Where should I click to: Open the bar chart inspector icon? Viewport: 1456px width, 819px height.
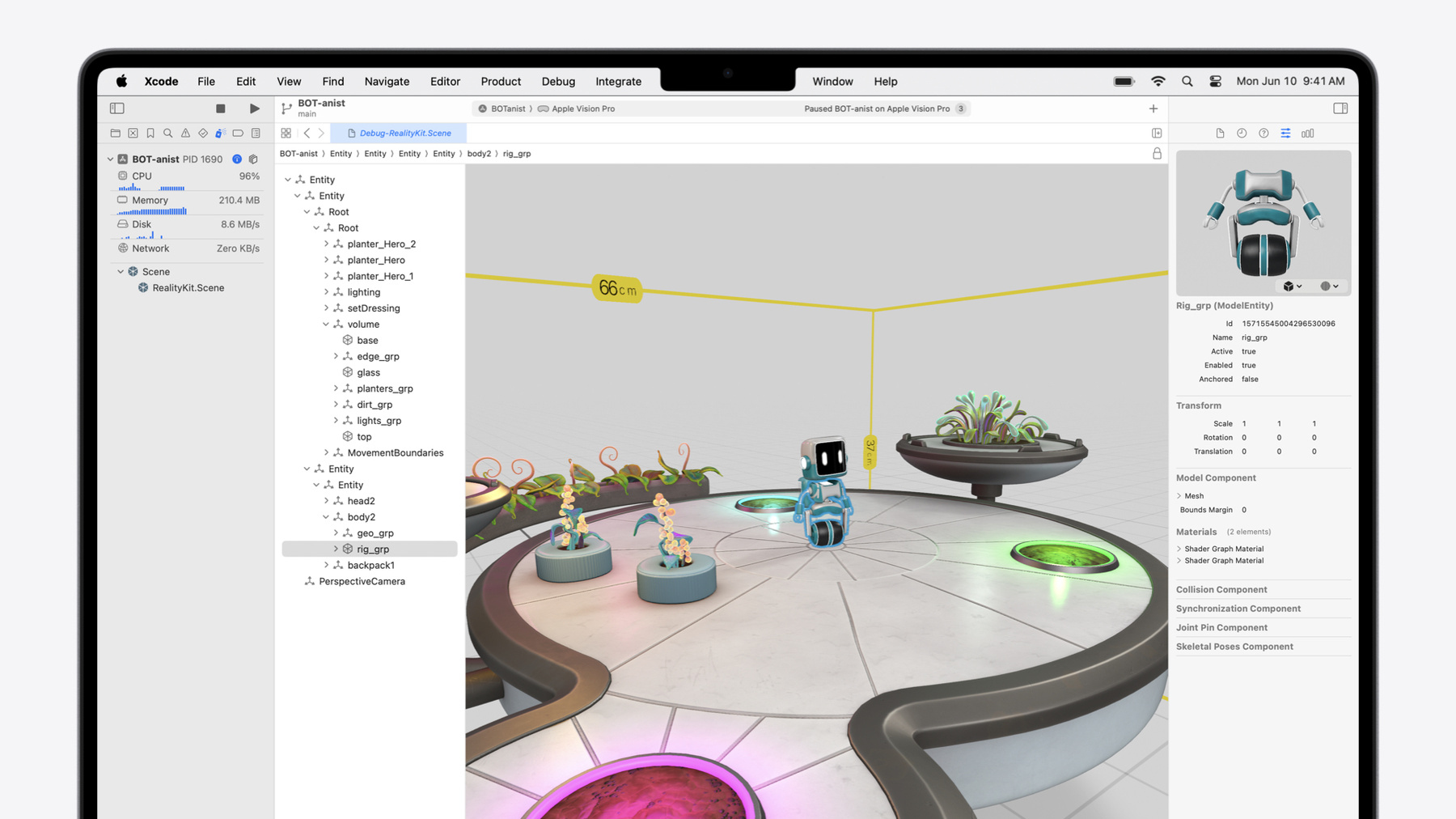[x=1307, y=133]
